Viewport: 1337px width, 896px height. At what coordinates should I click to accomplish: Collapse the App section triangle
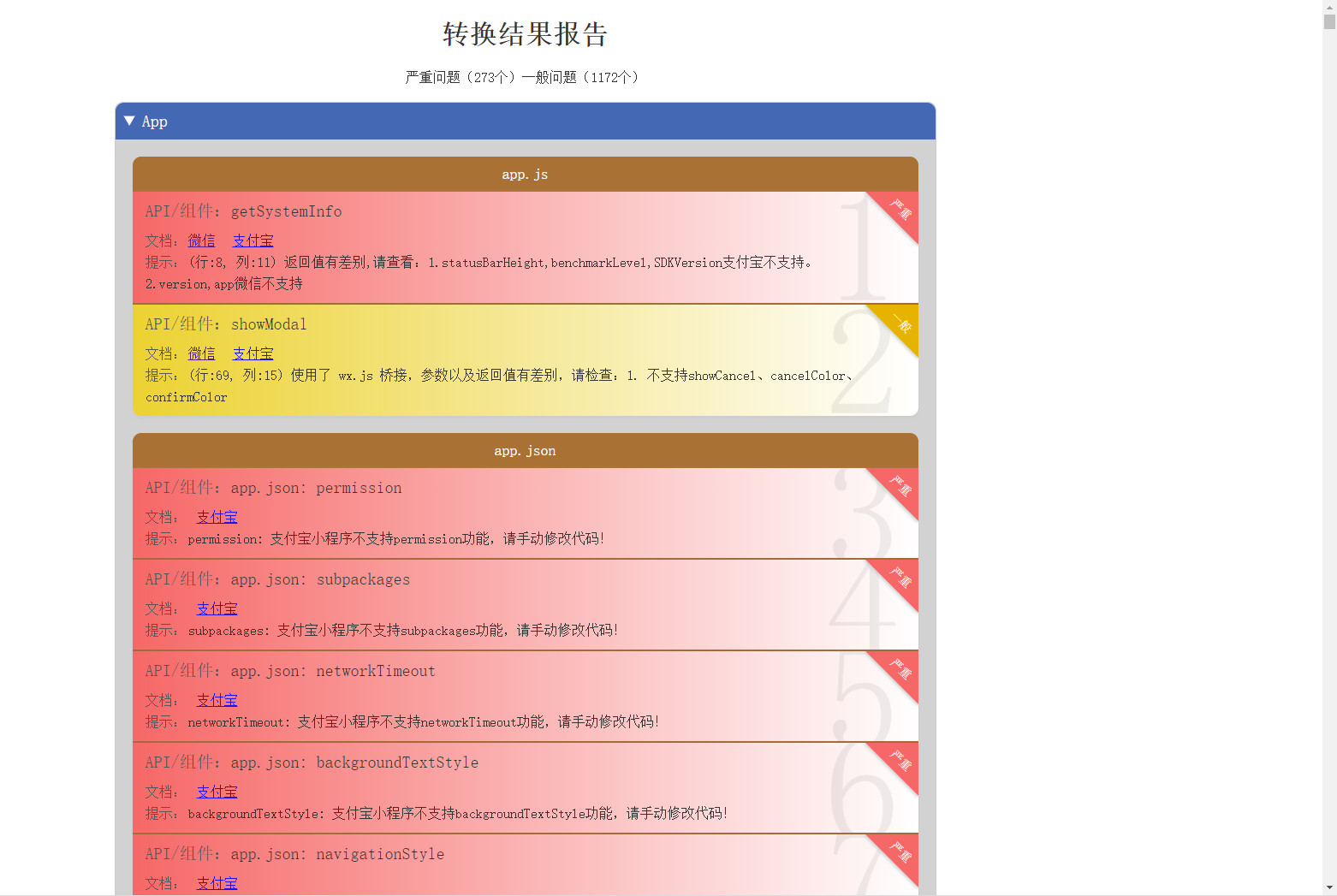point(129,121)
